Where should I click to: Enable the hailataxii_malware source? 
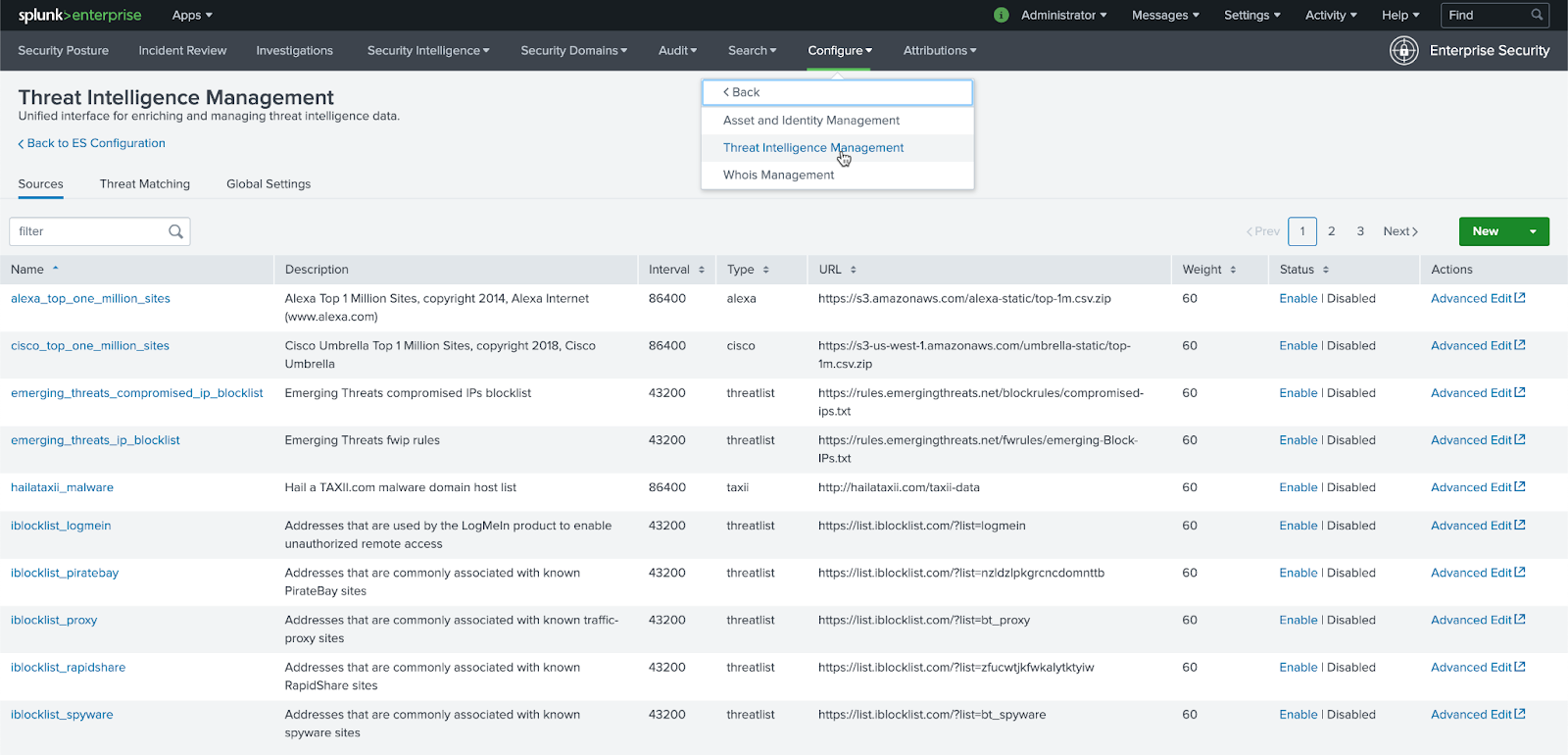pyautogui.click(x=1298, y=487)
